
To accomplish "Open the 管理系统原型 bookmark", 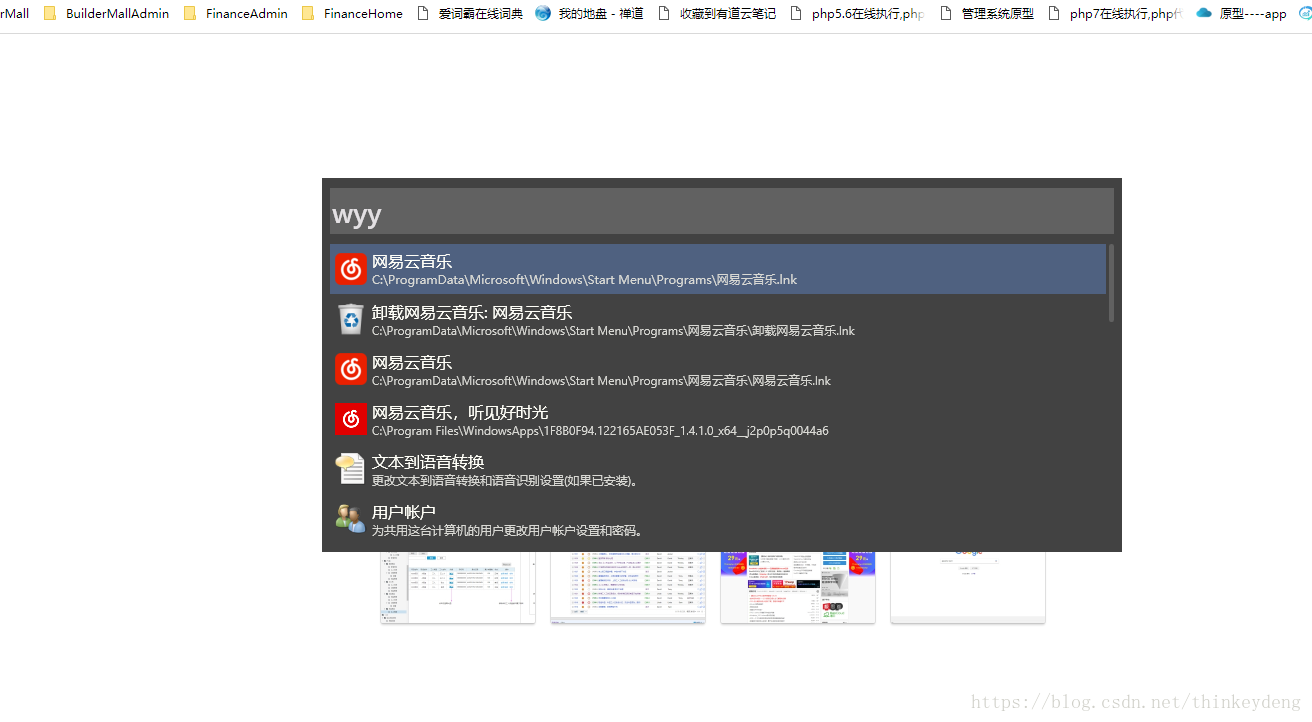I will tap(987, 14).
